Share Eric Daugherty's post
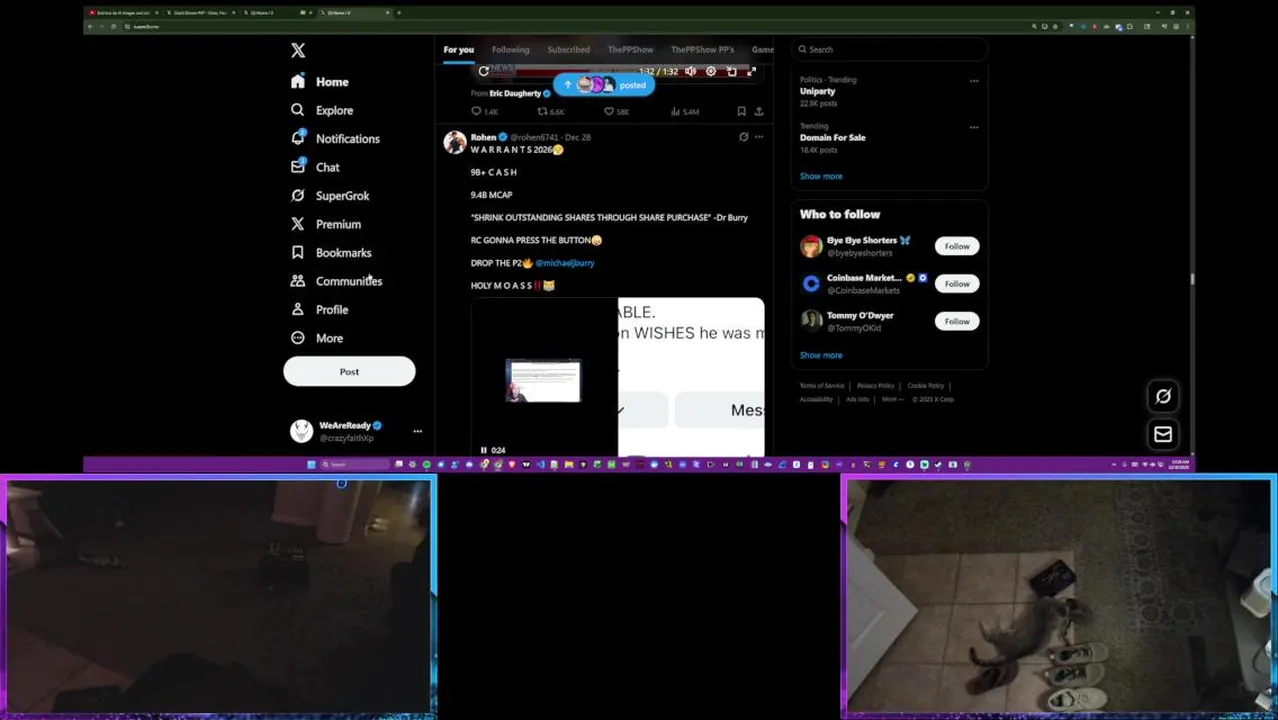Viewport: 1278px width, 720px height. 759,112
